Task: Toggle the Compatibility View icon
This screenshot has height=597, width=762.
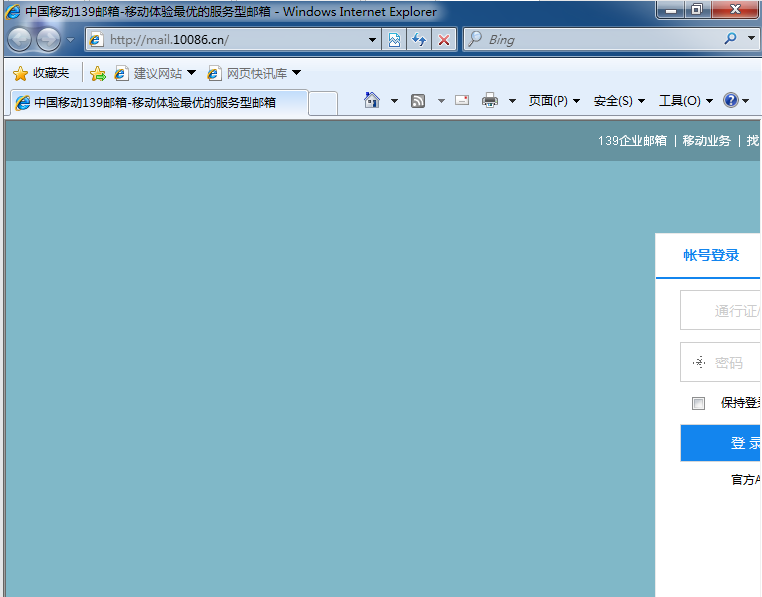Action: click(394, 40)
